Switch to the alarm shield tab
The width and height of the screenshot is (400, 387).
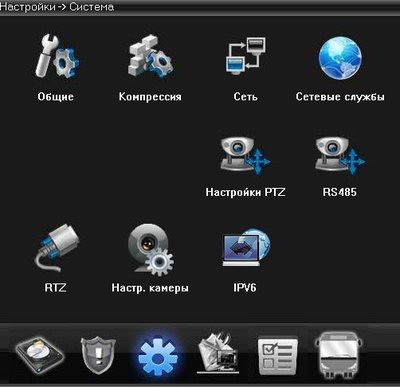coord(98,355)
